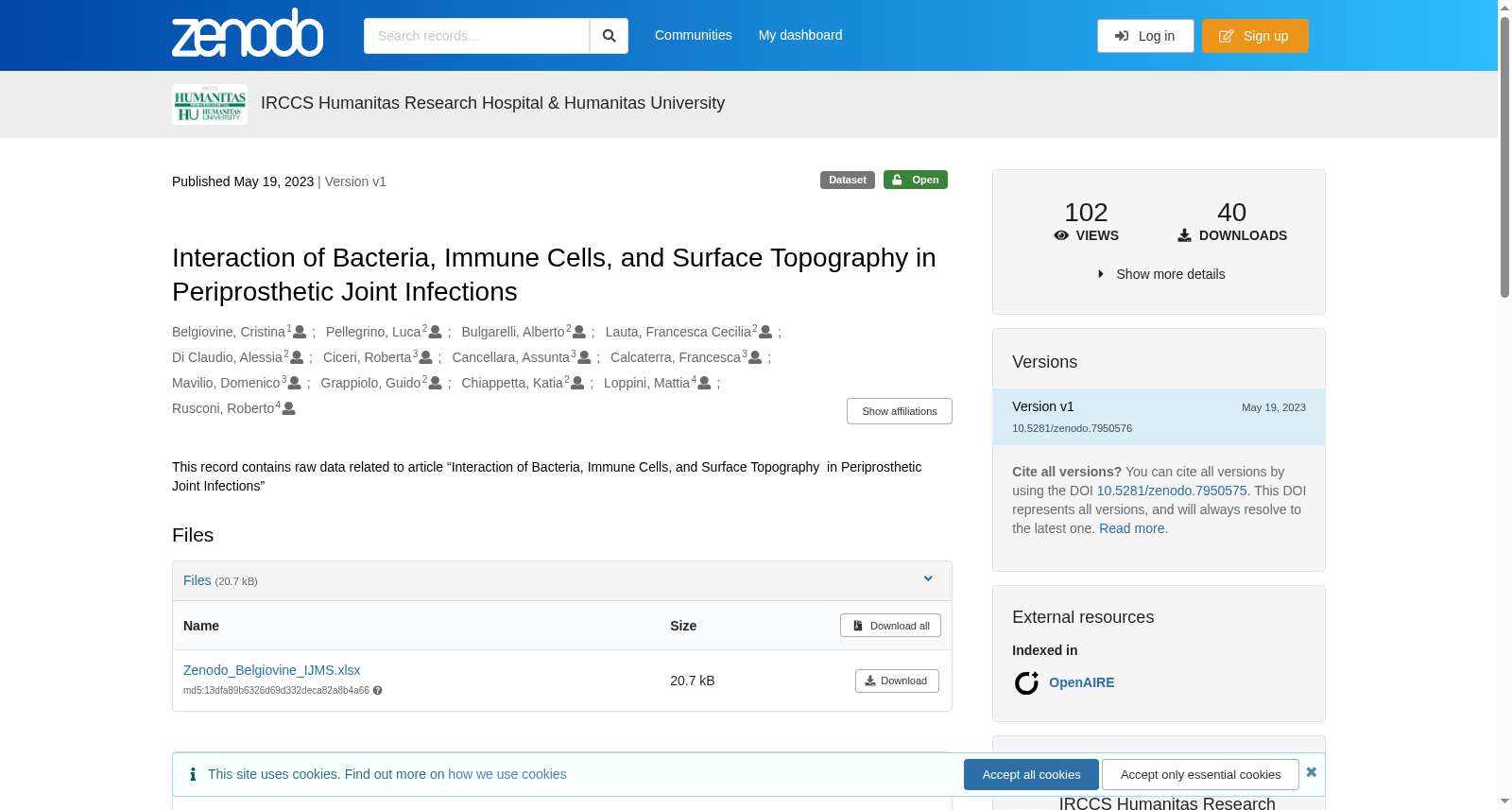Open the Communities menu item

tap(694, 35)
